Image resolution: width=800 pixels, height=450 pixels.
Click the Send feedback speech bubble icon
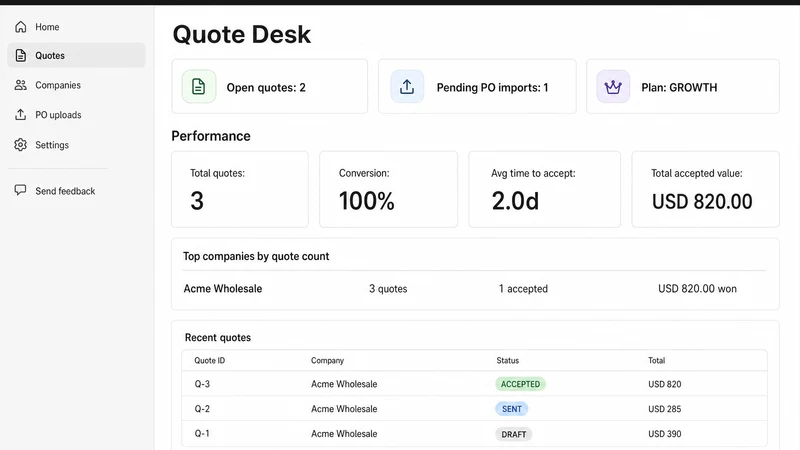20,190
